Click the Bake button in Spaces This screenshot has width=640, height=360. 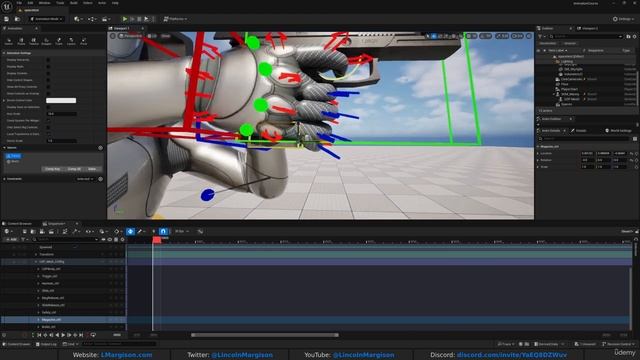tap(92, 169)
